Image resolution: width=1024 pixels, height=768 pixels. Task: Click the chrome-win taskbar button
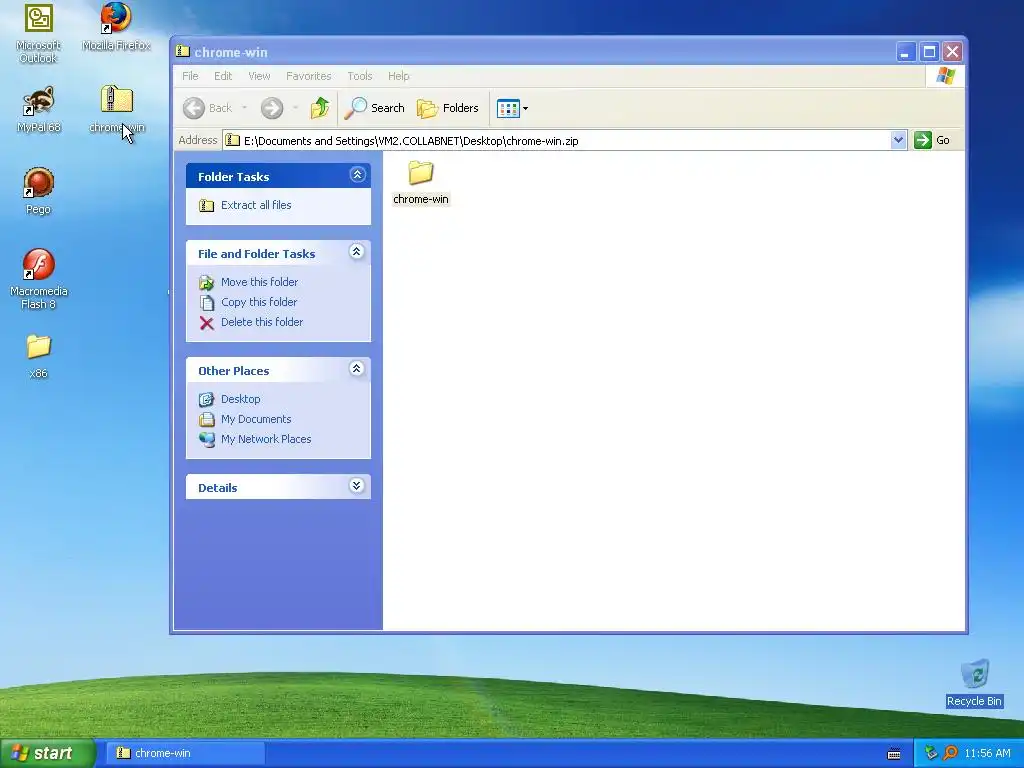[x=185, y=753]
